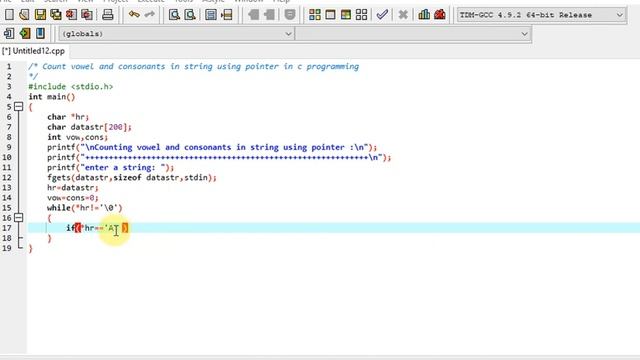The image size is (640, 360).
Task: Undo the last edit using the Undo arrow
Action: coord(134,15)
